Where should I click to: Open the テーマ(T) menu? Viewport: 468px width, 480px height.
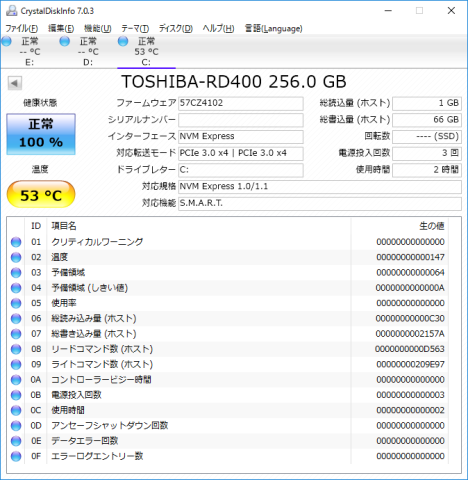point(135,28)
